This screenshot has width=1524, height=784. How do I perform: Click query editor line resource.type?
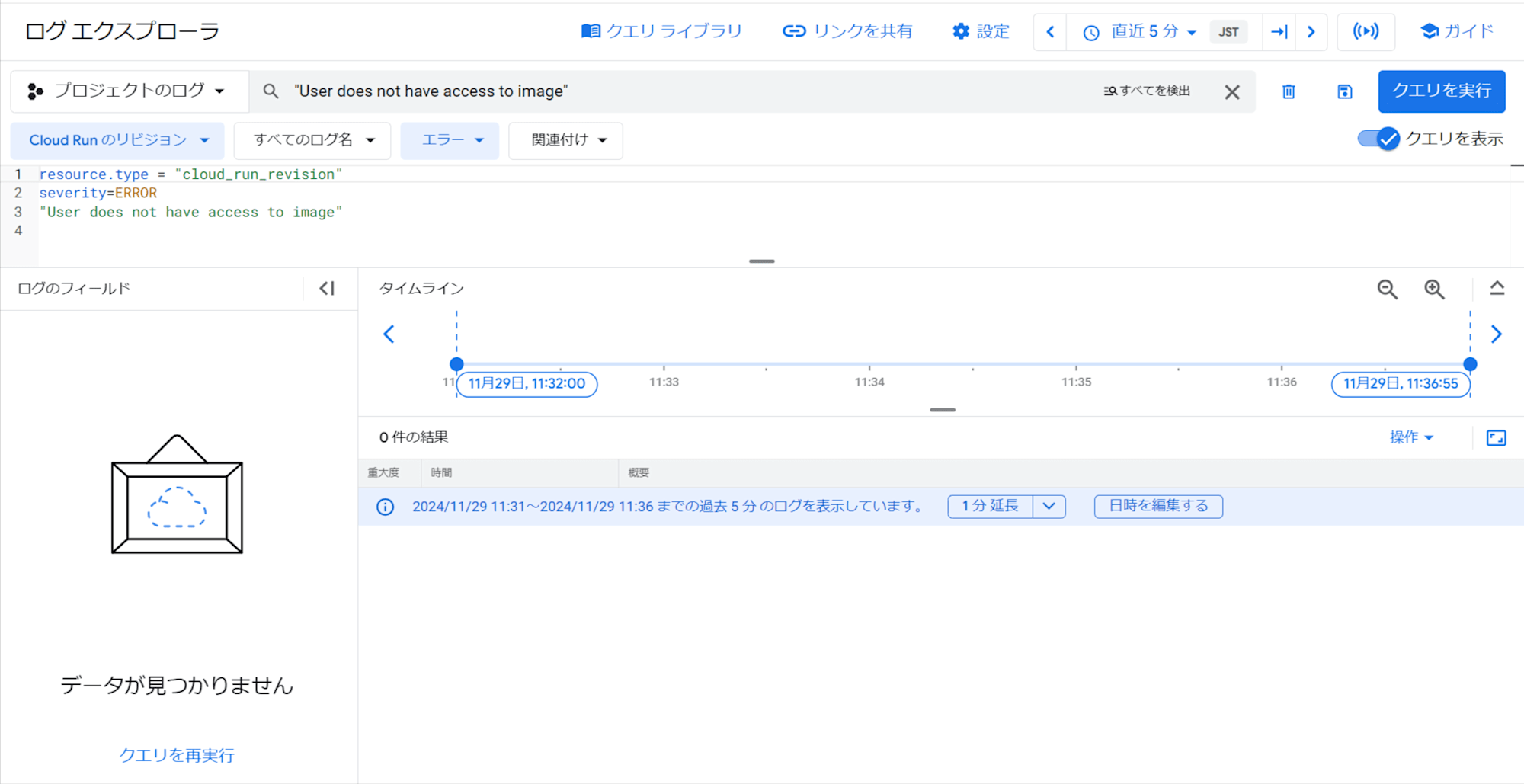[190, 174]
